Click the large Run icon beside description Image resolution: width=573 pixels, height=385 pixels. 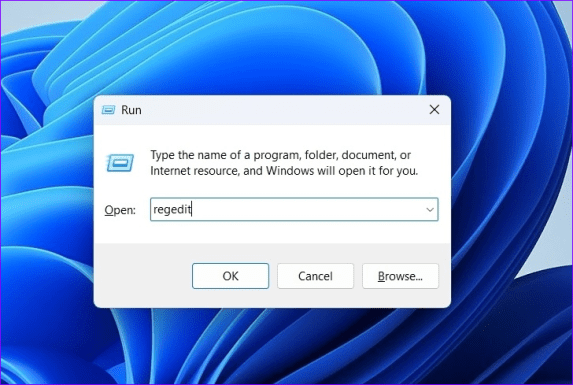120,163
